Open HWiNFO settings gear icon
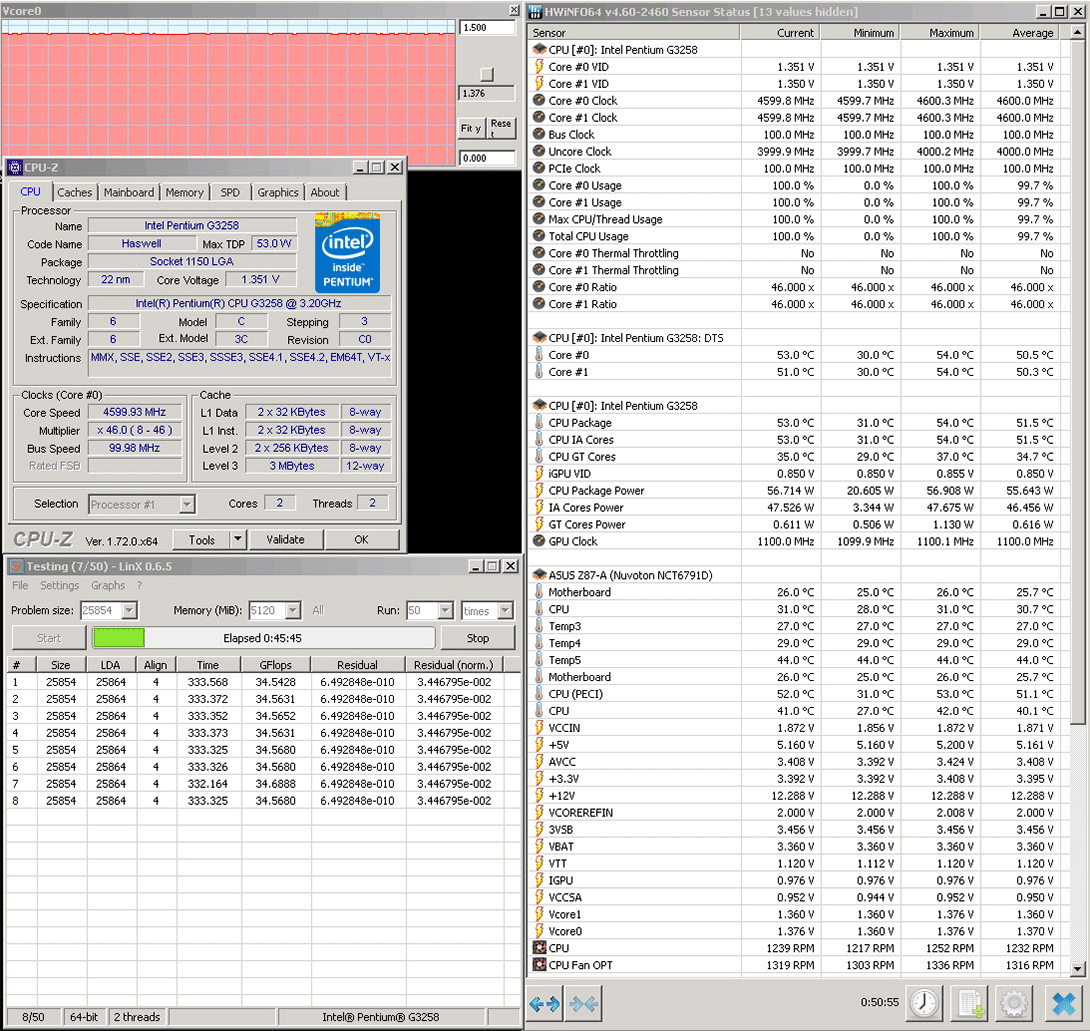Image resolution: width=1090 pixels, height=1031 pixels. (x=1014, y=1003)
